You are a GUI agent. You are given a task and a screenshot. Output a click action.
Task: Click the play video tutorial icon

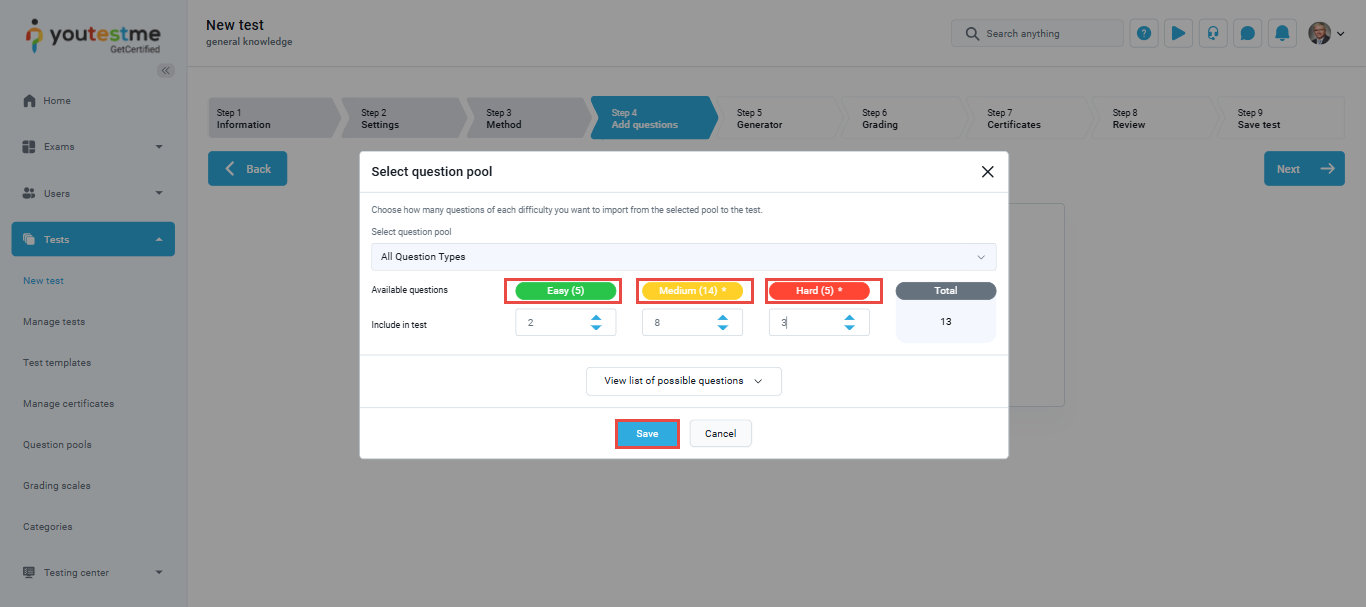(1178, 33)
